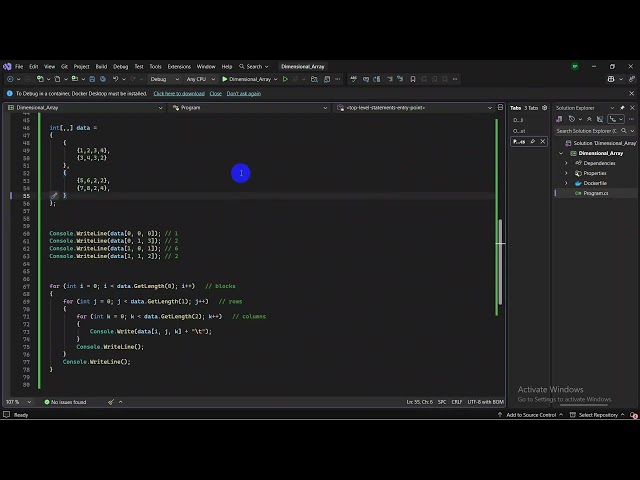Open the Any CPU platform dropdown
The image size is (640, 480).
coord(200,79)
